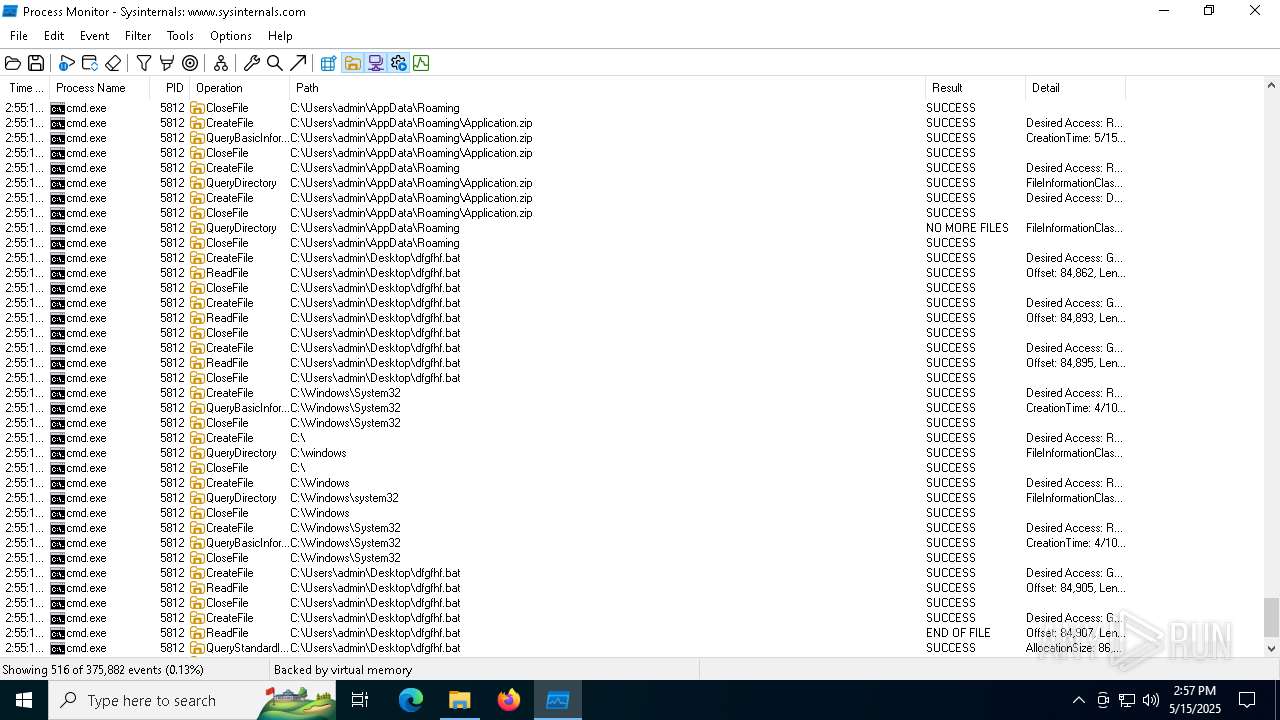Screen dimensions: 1280x720
Task: Select the 'Offset: 84,862' detail cell
Action: (x=1075, y=273)
